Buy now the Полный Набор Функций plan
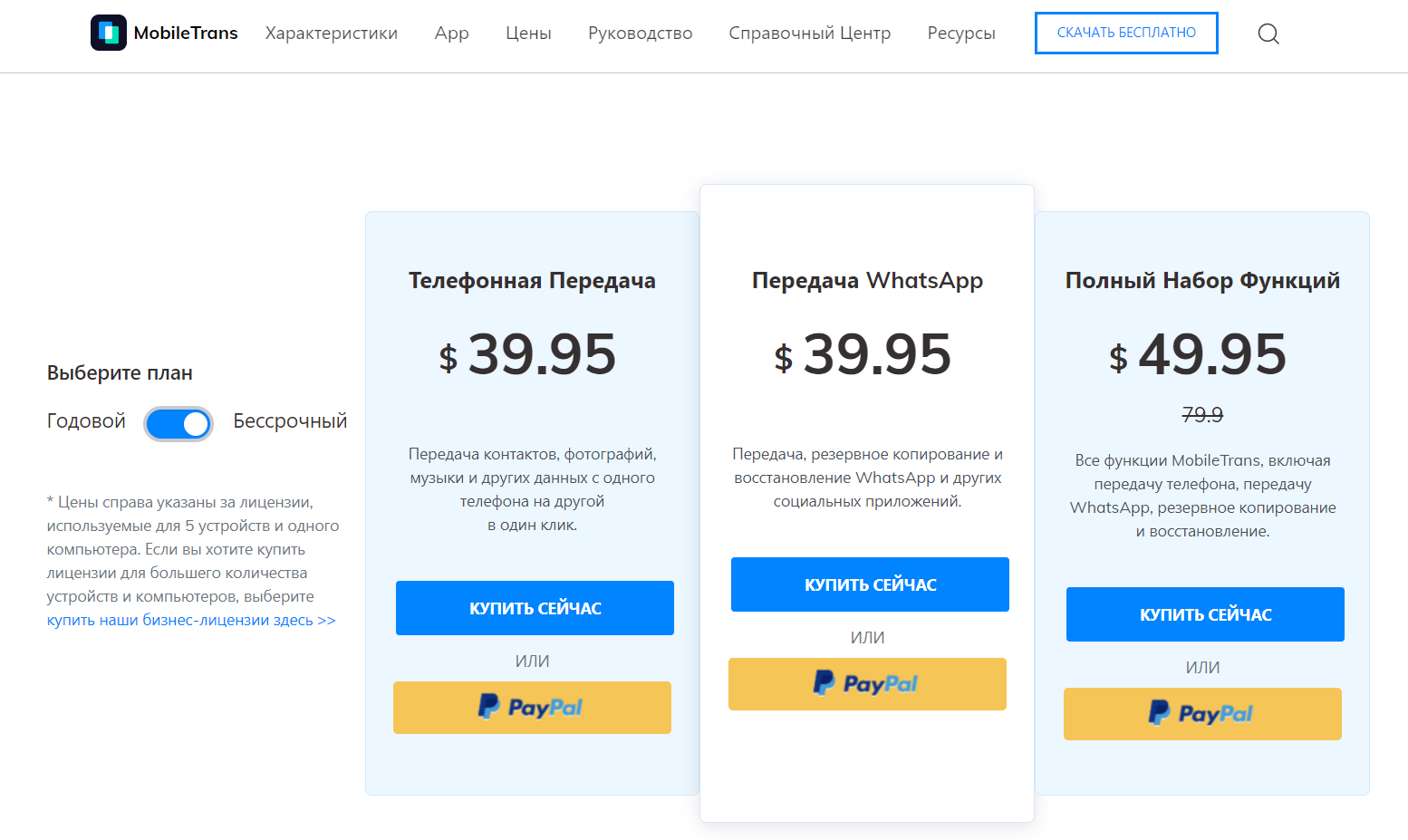 1205,614
